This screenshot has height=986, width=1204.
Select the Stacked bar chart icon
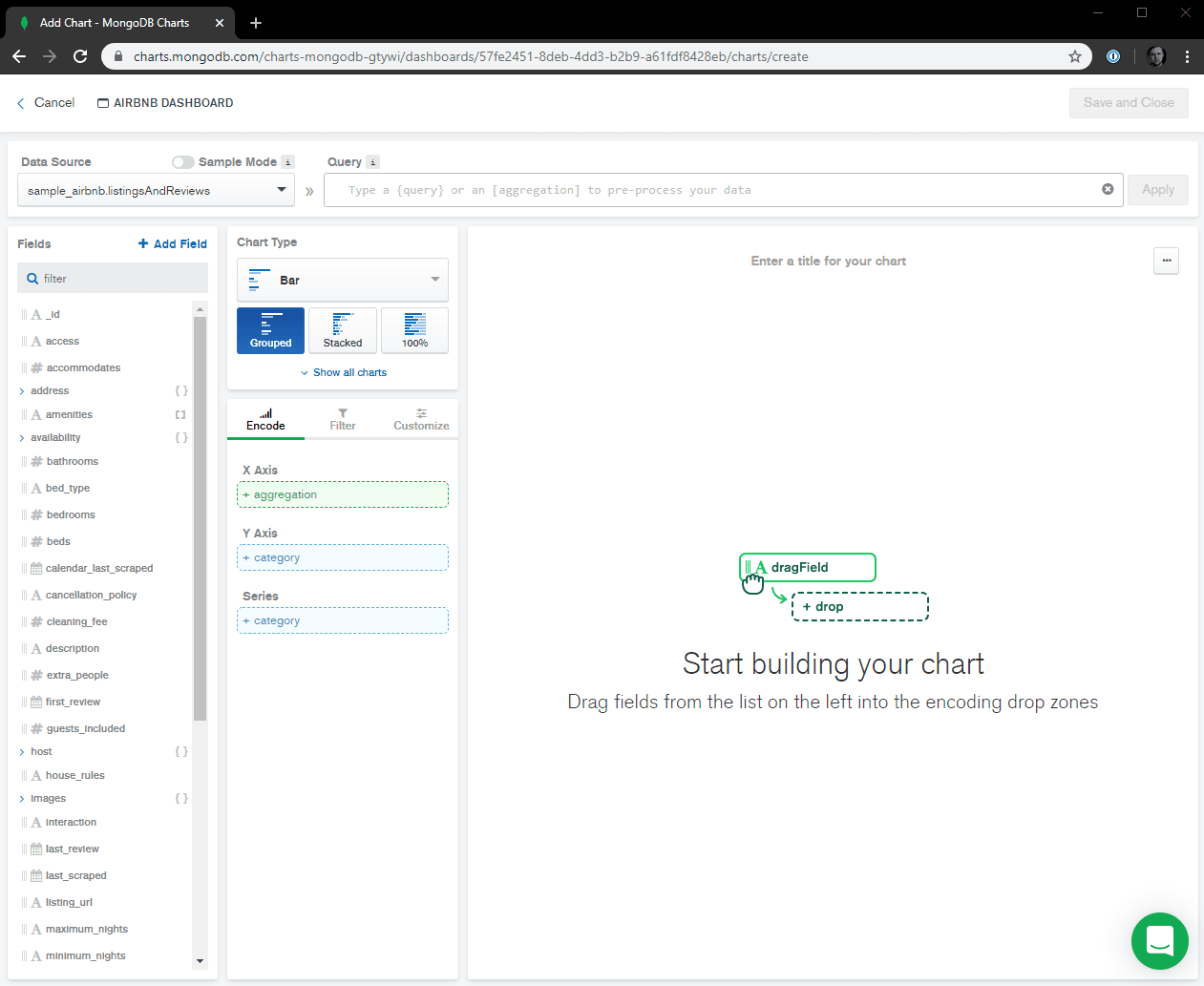click(x=343, y=330)
